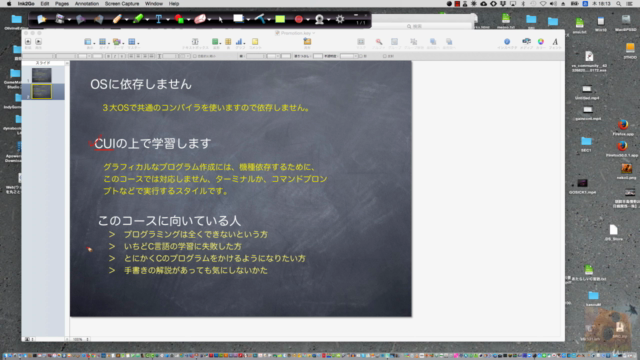
Task: Open the shapes tool dropdown arrow
Action: [188, 20]
